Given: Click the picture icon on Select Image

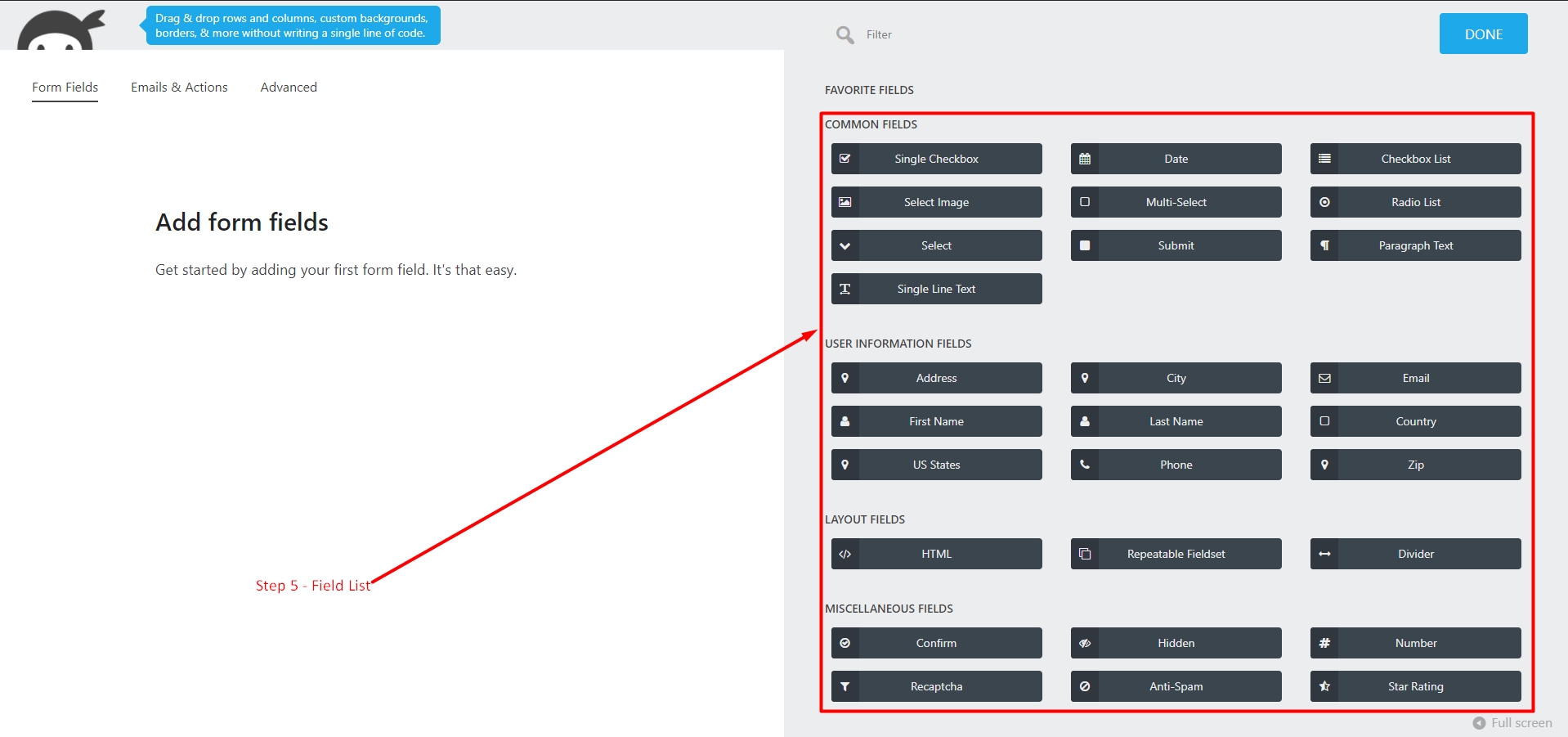Looking at the screenshot, I should point(844,202).
